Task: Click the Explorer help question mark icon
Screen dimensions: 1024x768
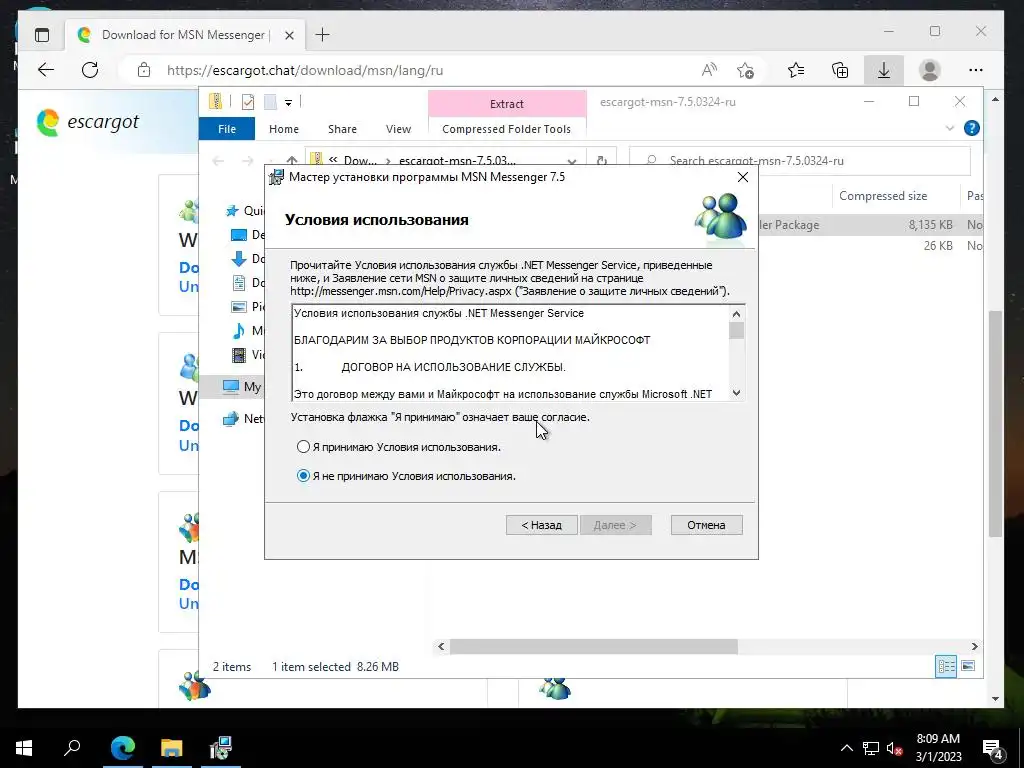Action: (x=972, y=128)
